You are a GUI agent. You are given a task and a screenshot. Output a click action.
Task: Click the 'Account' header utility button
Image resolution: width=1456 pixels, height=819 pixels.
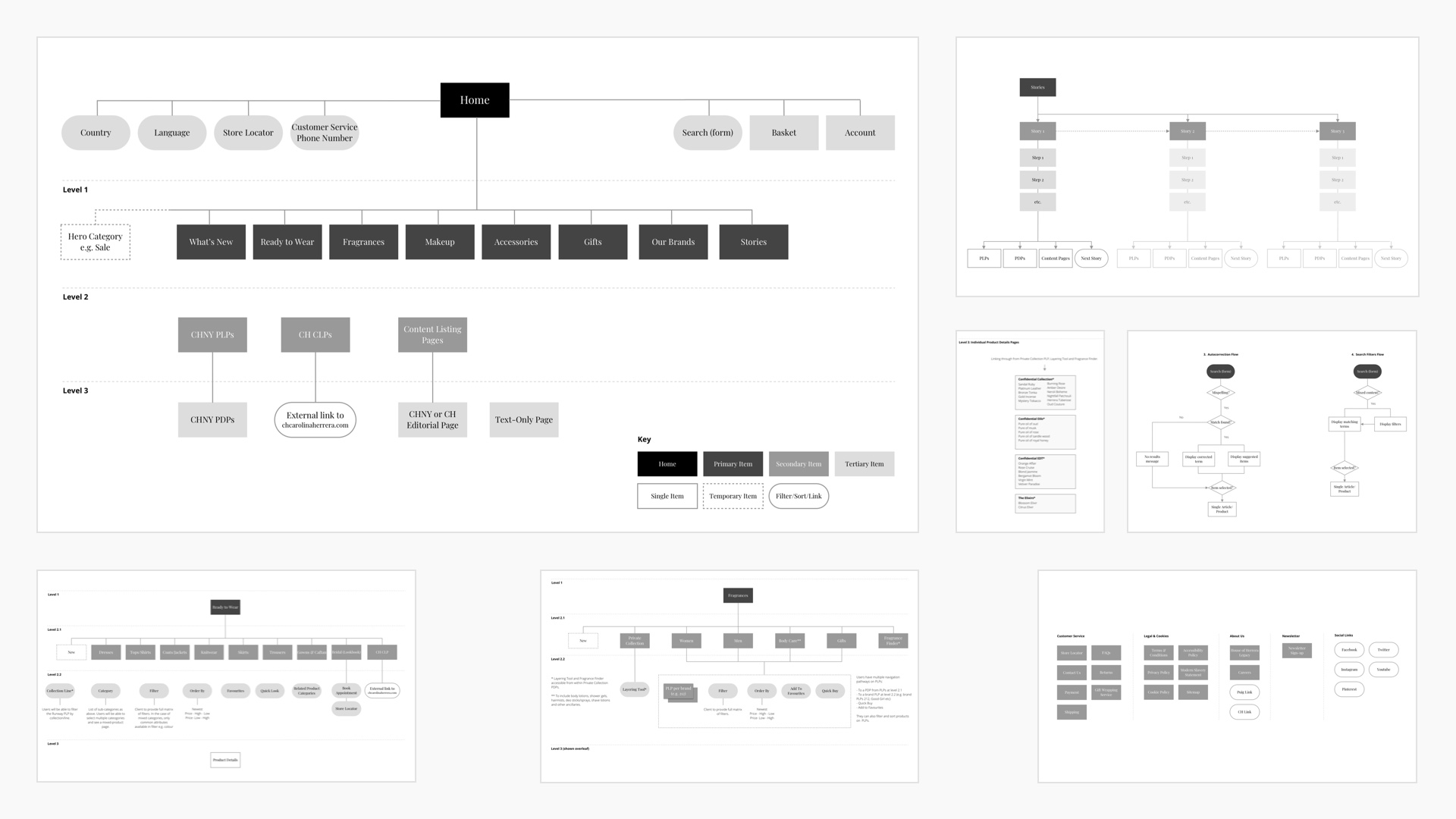pyautogui.click(x=859, y=132)
